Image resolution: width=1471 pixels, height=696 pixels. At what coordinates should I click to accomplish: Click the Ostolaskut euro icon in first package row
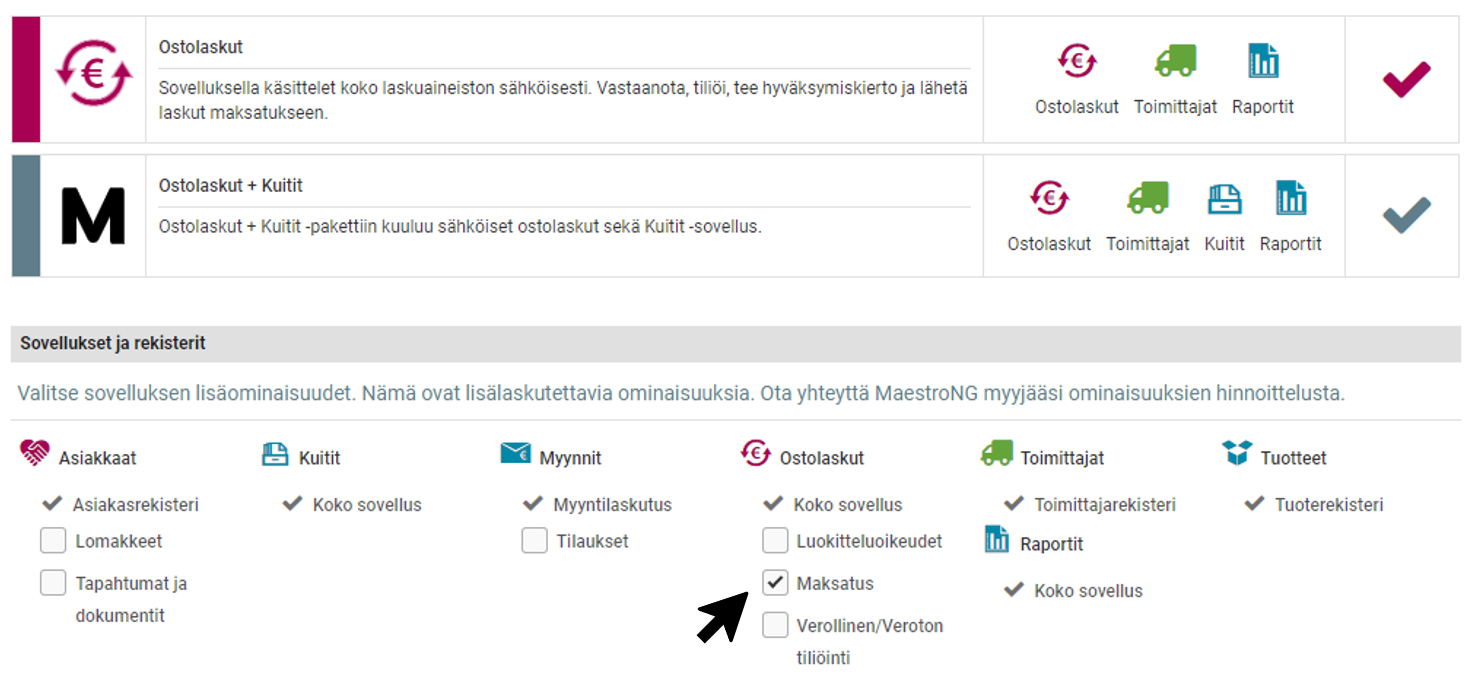[1077, 62]
